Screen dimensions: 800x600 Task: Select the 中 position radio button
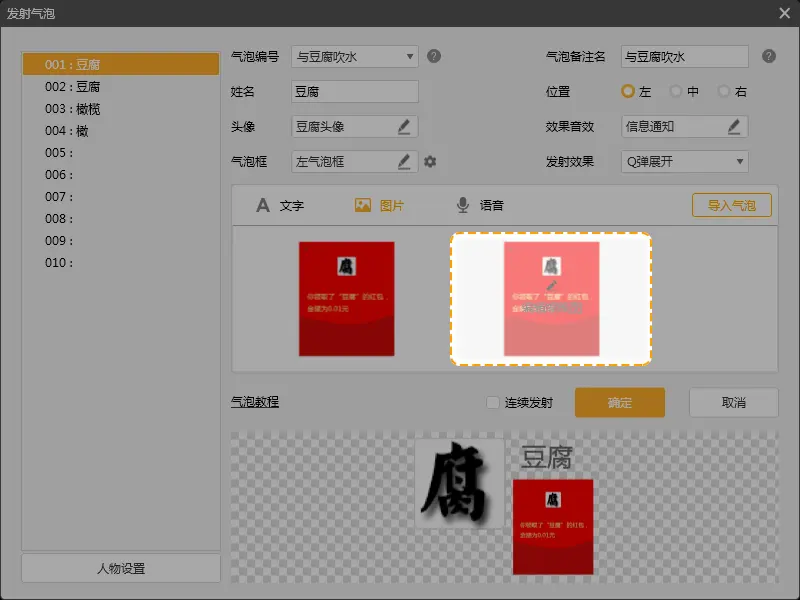click(676, 92)
